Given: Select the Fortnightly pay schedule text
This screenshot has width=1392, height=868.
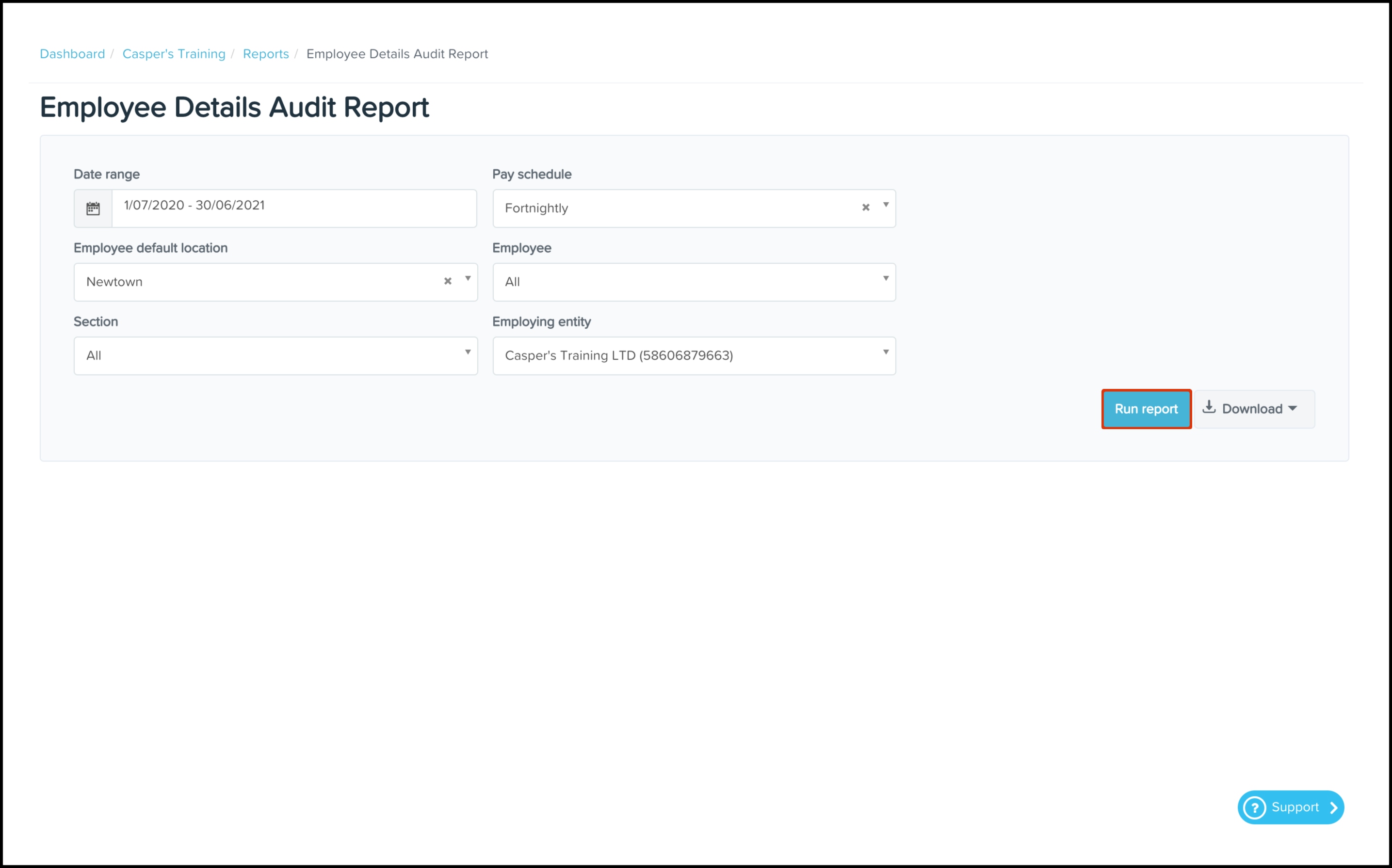Looking at the screenshot, I should tap(536, 209).
